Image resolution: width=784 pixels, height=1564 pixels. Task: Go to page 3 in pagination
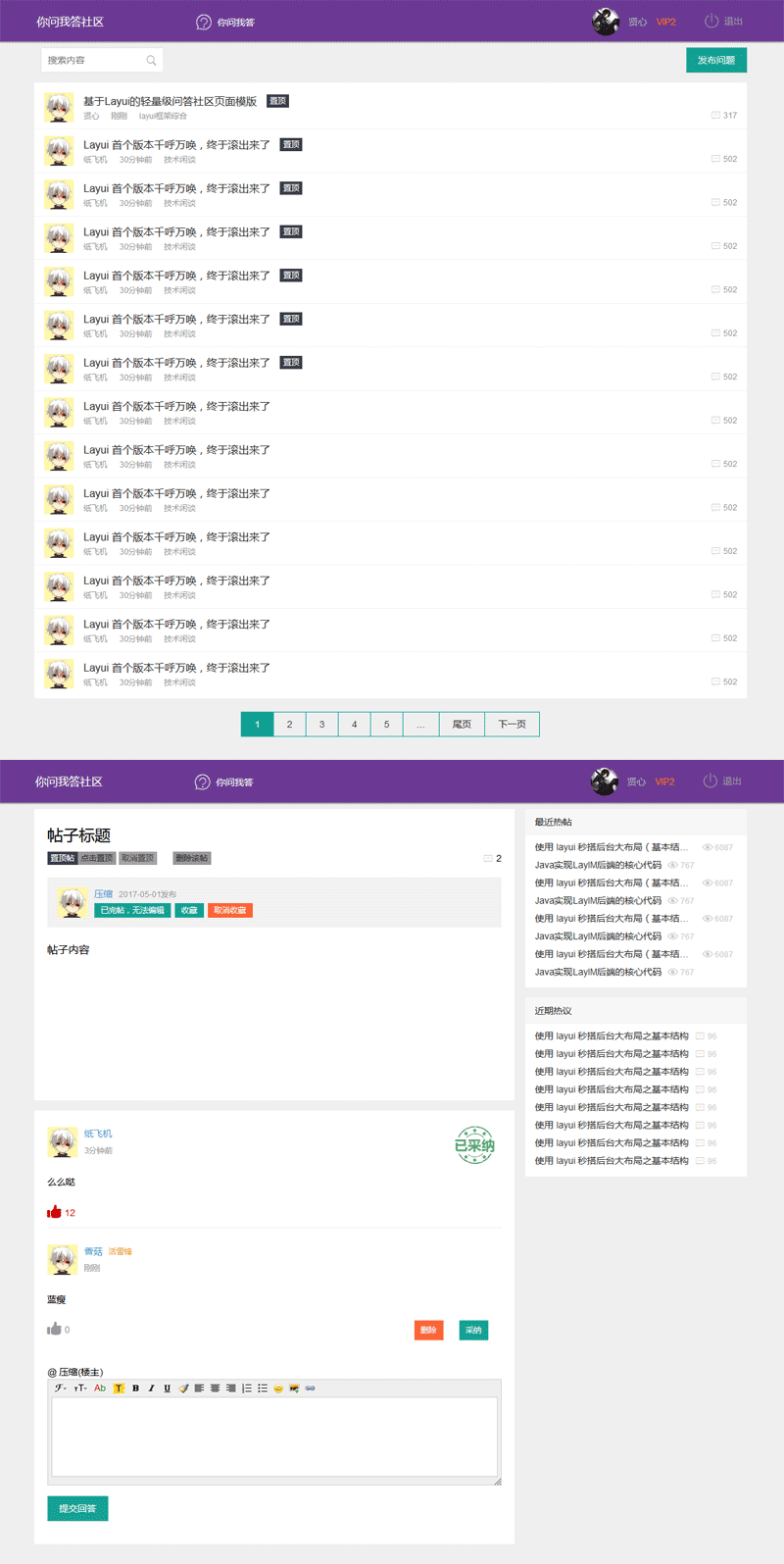click(x=321, y=725)
